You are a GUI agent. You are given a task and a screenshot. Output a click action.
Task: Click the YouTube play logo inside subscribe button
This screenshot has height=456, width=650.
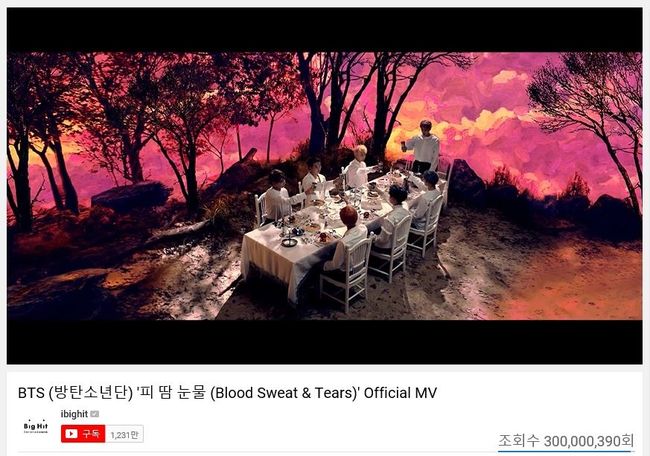[71, 434]
